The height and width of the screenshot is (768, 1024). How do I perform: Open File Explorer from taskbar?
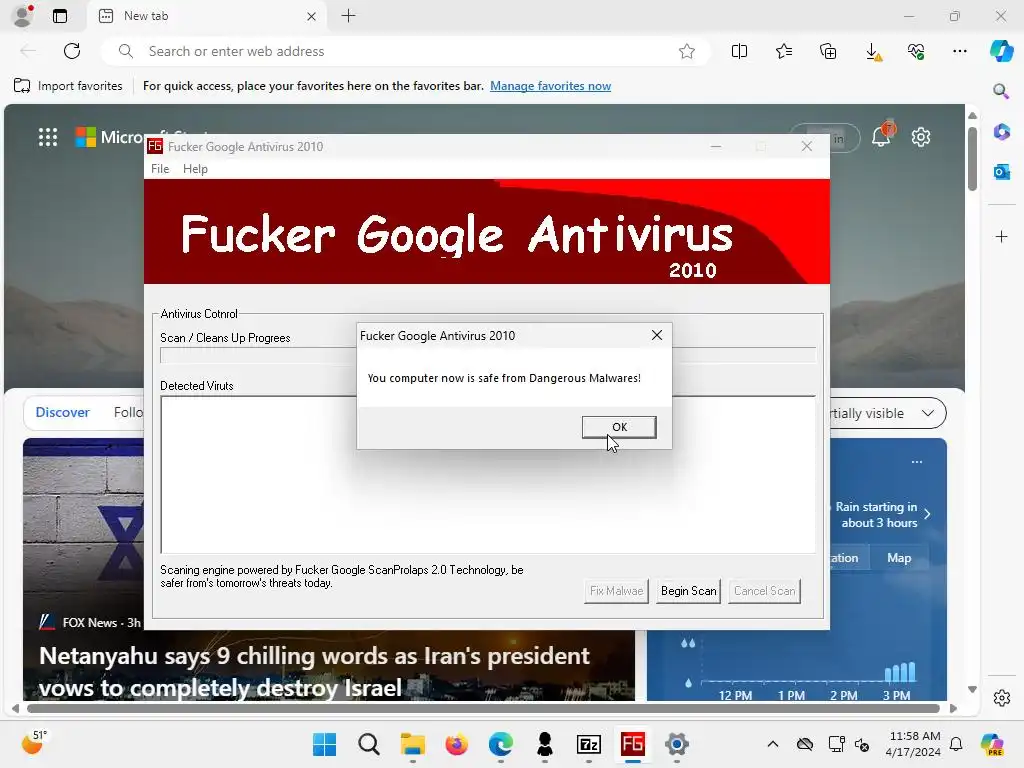point(413,744)
